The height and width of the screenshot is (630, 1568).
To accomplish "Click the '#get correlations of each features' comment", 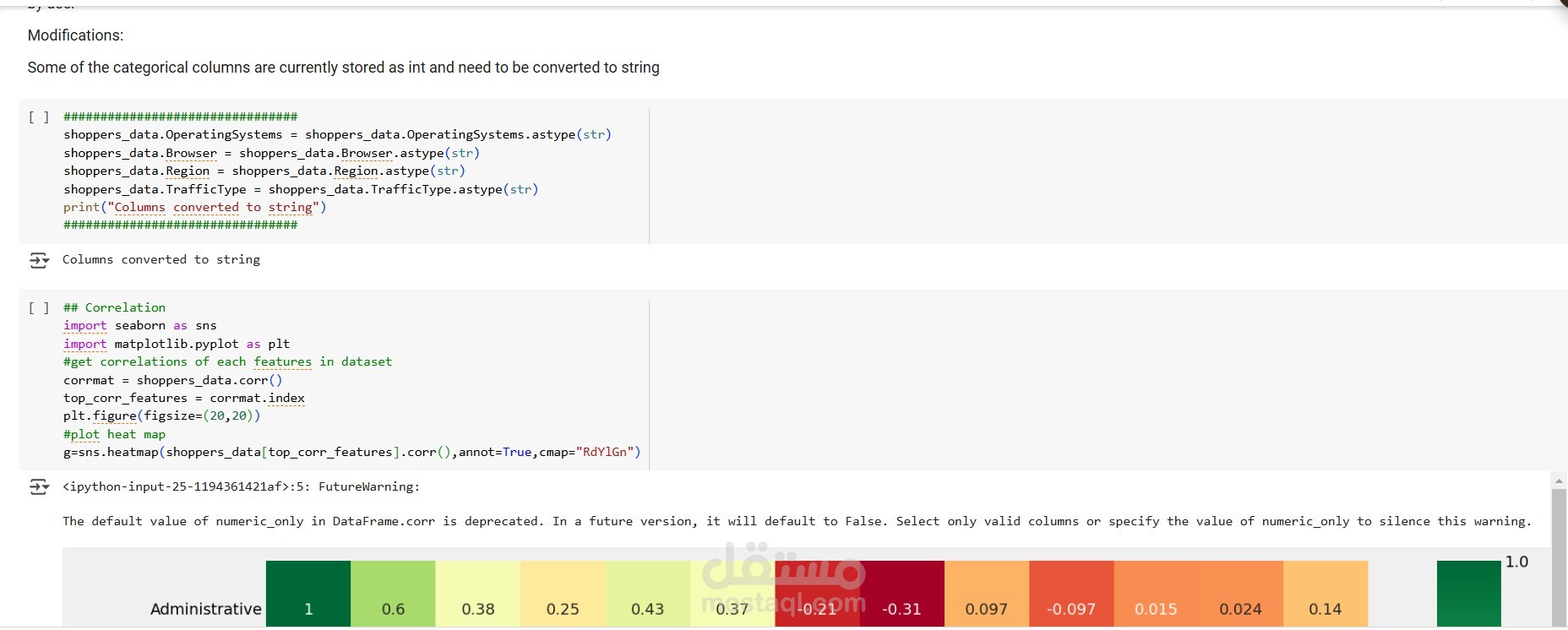I will click(227, 362).
